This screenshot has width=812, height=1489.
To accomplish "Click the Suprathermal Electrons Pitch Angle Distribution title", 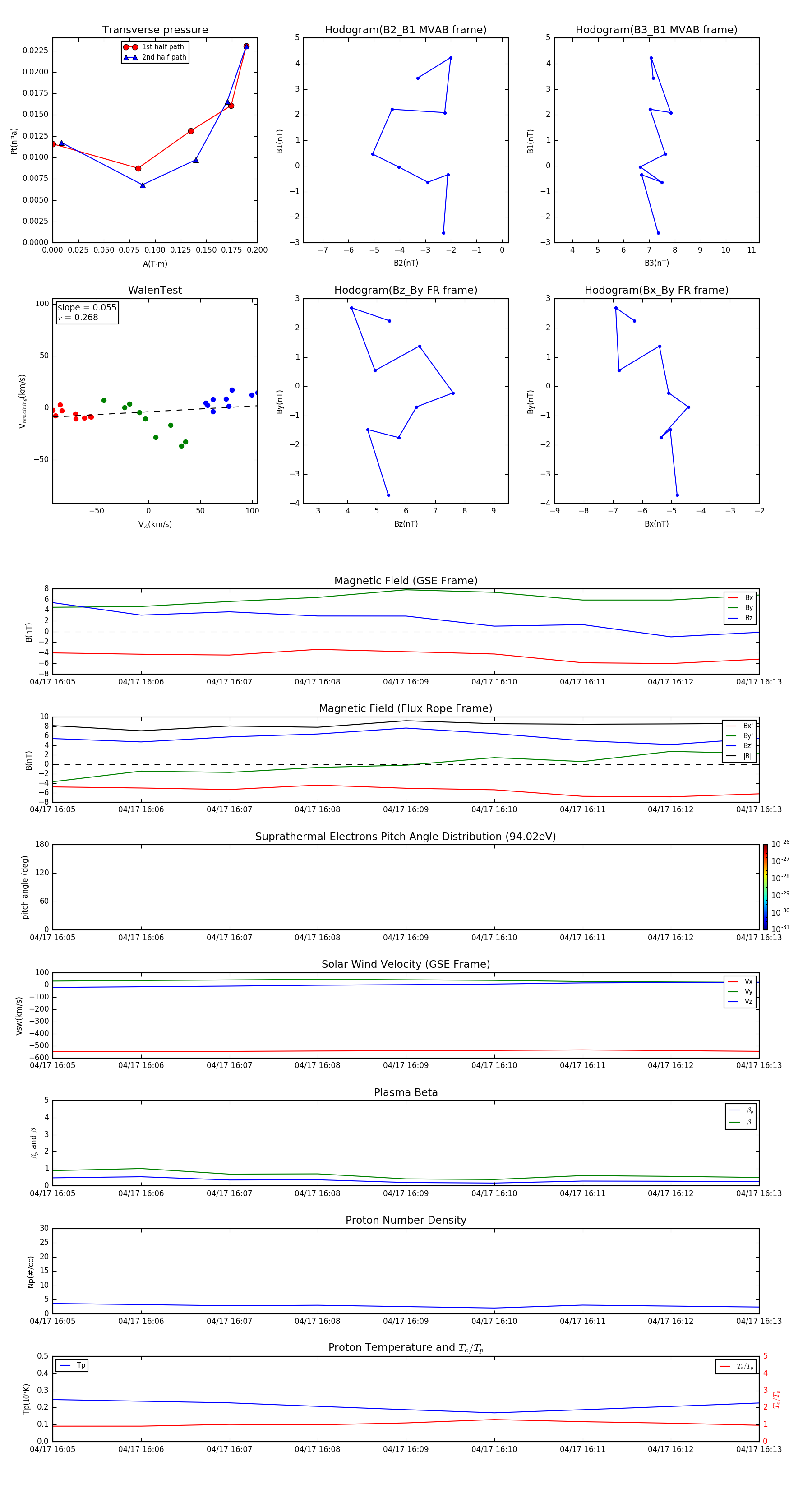I will coord(406,837).
